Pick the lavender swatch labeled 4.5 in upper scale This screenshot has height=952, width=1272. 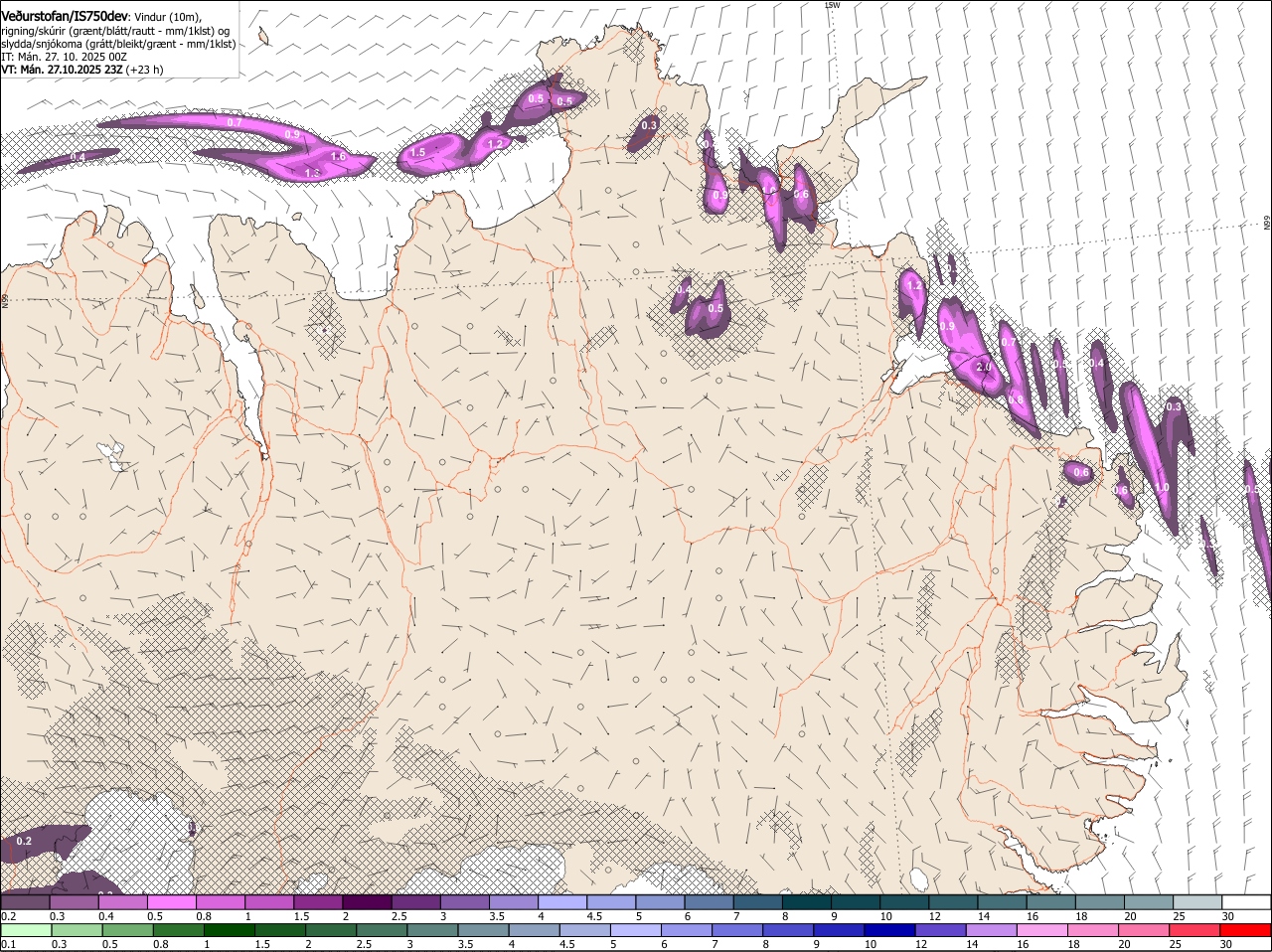610,902
